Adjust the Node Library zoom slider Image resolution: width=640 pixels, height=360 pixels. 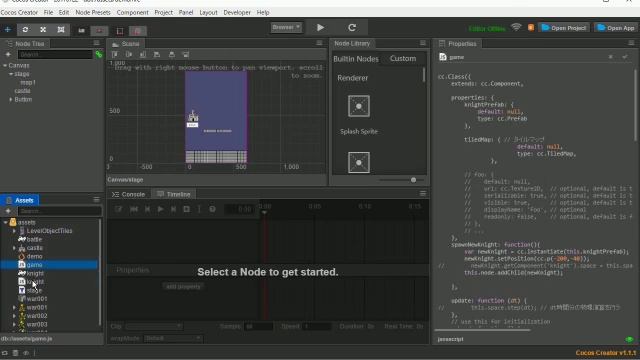(x=413, y=180)
